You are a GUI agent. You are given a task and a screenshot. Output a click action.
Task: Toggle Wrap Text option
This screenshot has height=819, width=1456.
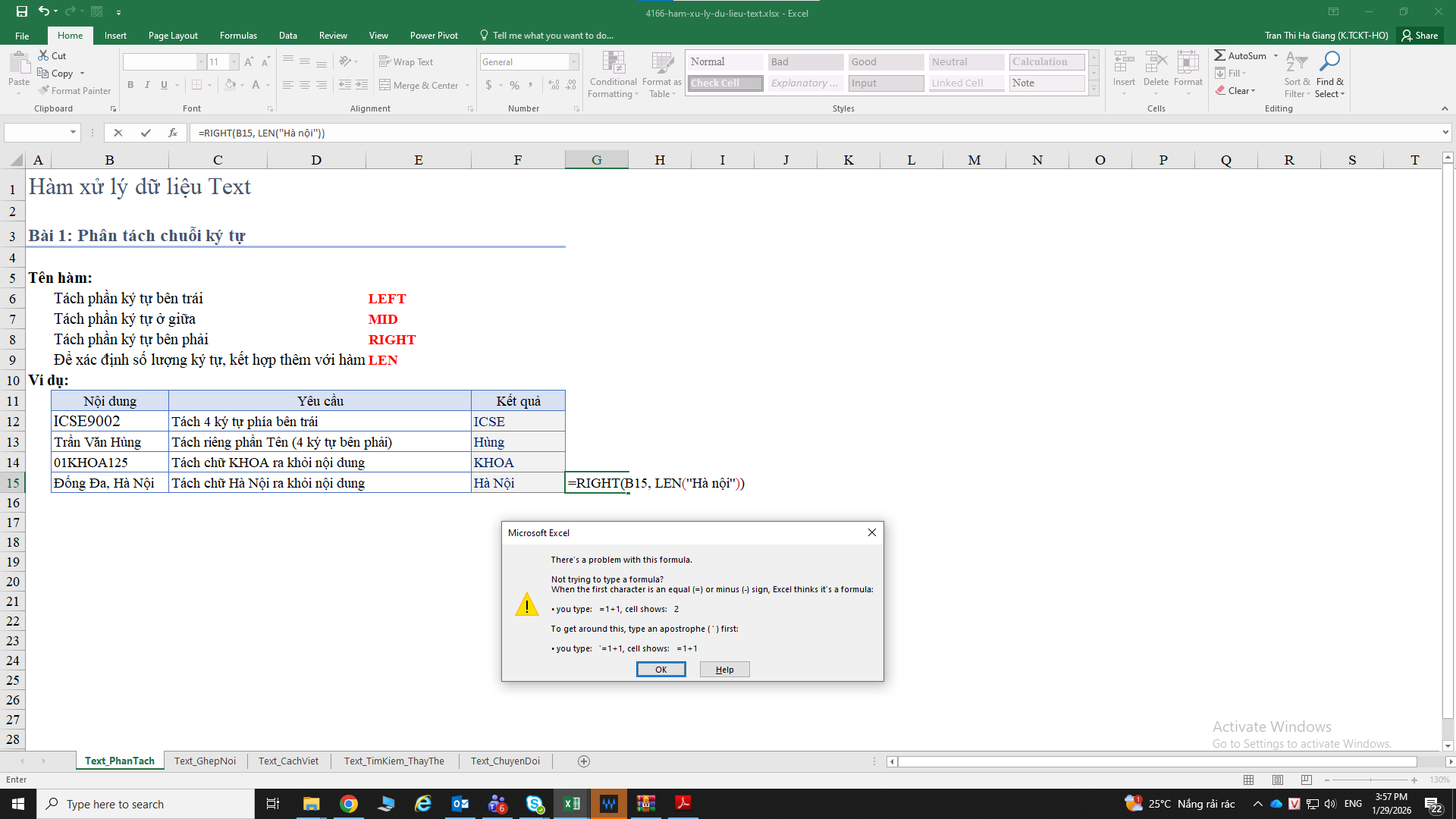(x=406, y=62)
